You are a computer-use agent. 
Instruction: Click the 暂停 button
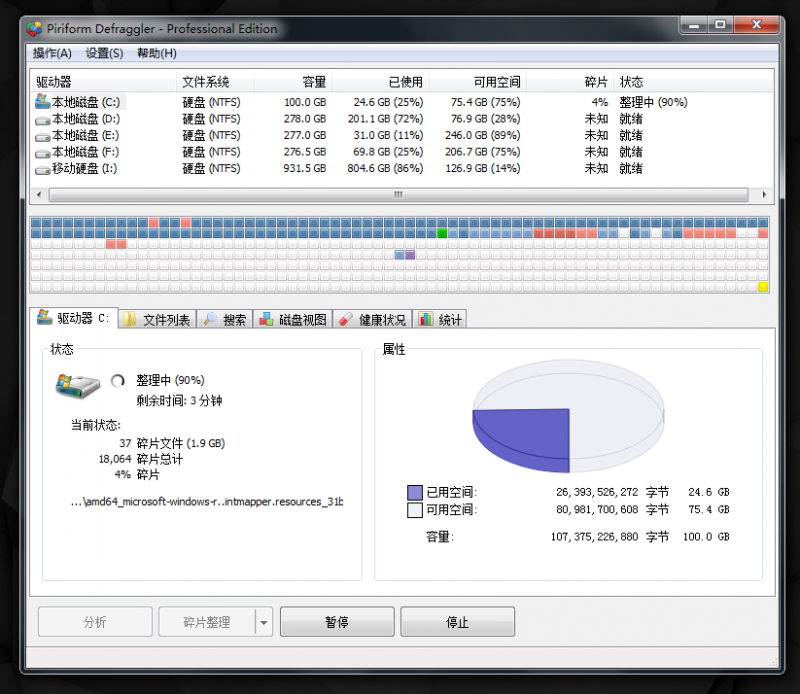[337, 622]
